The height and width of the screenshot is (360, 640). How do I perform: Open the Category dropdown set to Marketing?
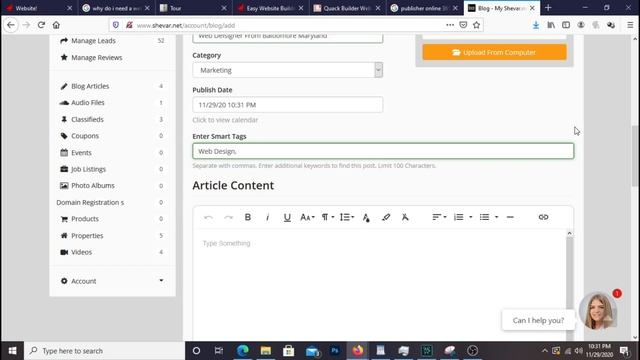coord(288,70)
